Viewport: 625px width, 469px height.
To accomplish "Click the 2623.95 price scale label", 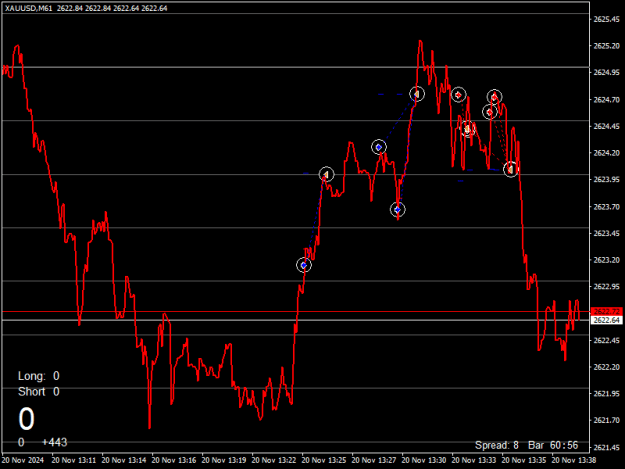I will point(606,179).
